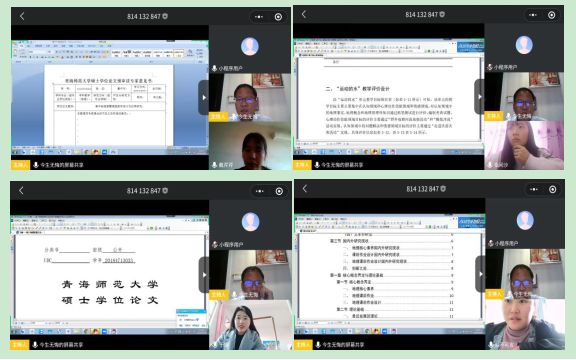Go back from meeting showing thesis cover page
Viewport: 576px width, 360px height.
tap(21, 190)
